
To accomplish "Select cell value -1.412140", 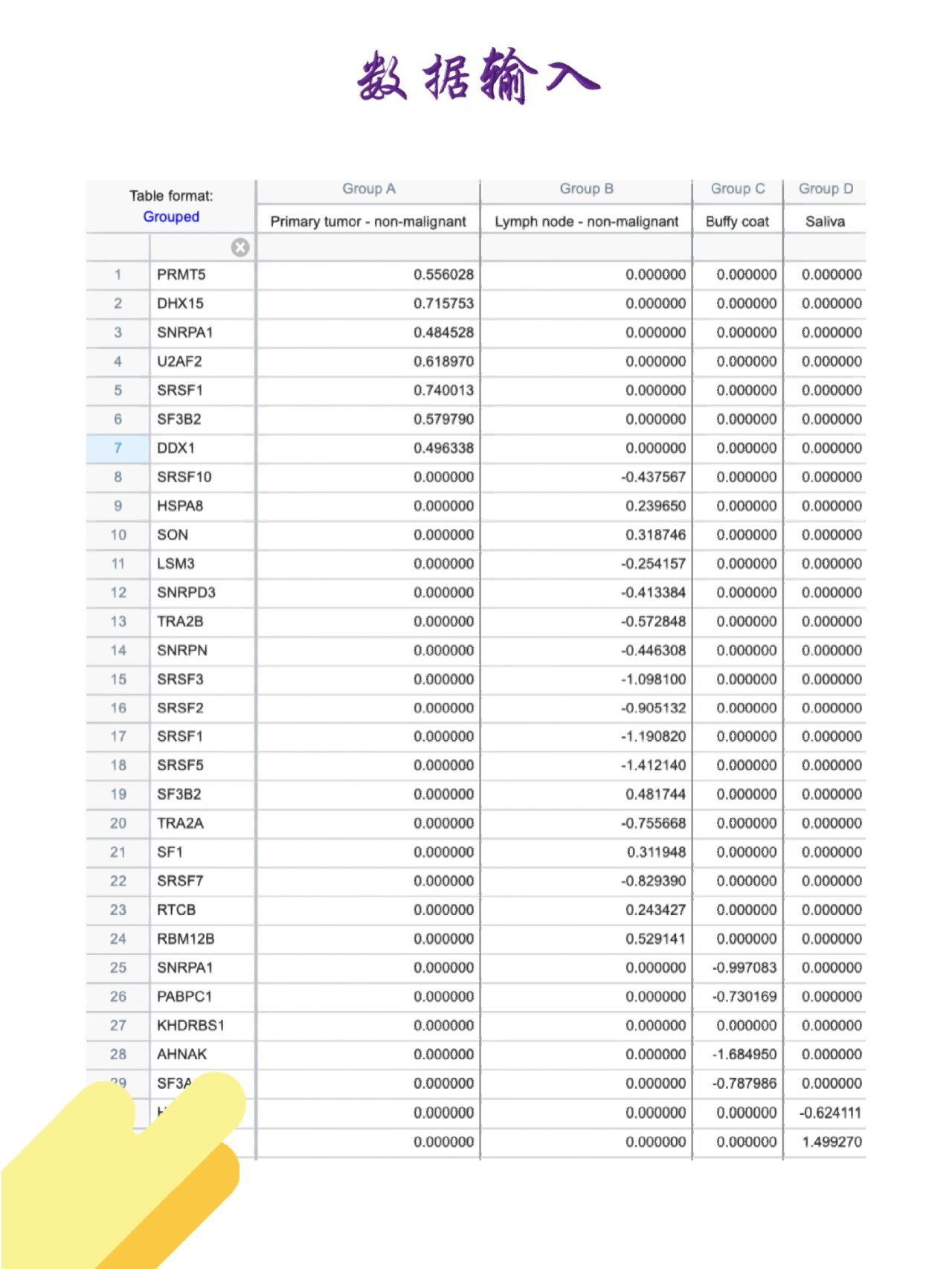I will pos(654,765).
